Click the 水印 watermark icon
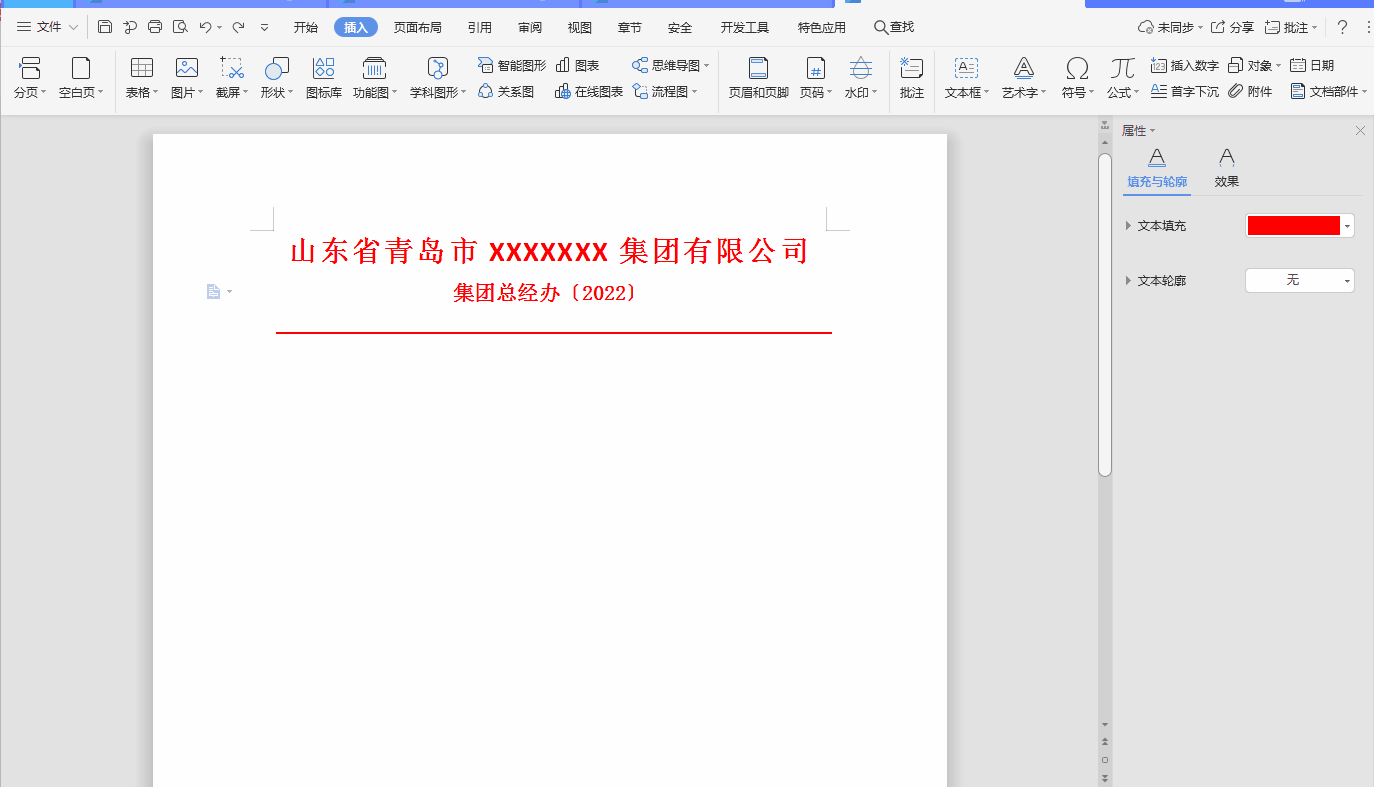This screenshot has width=1374, height=787. click(861, 68)
